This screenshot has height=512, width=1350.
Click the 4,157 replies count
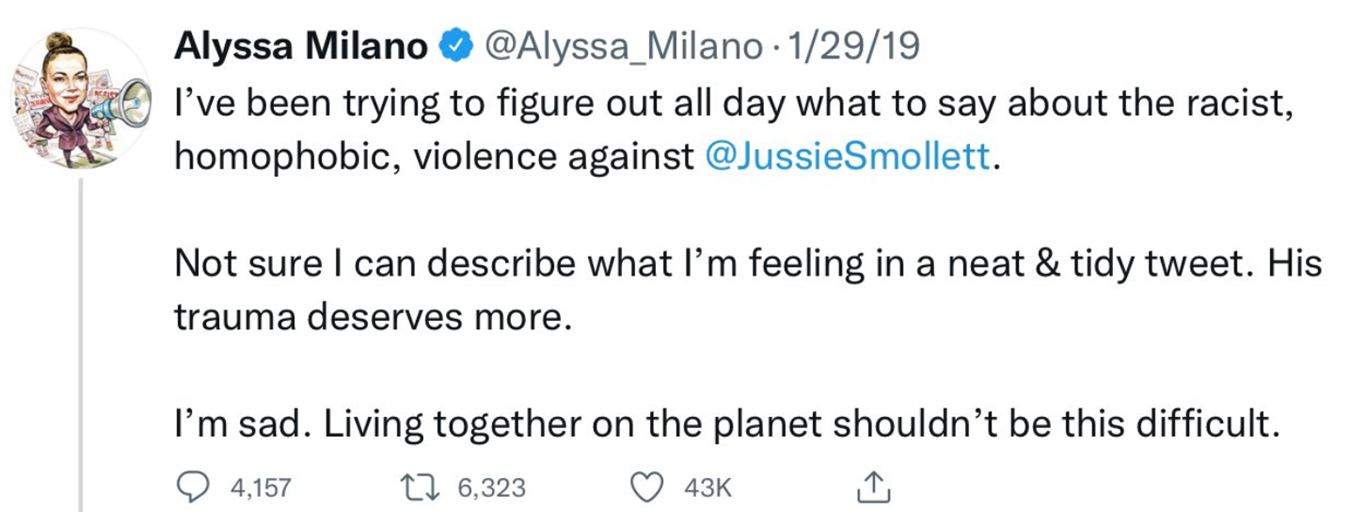coord(260,488)
